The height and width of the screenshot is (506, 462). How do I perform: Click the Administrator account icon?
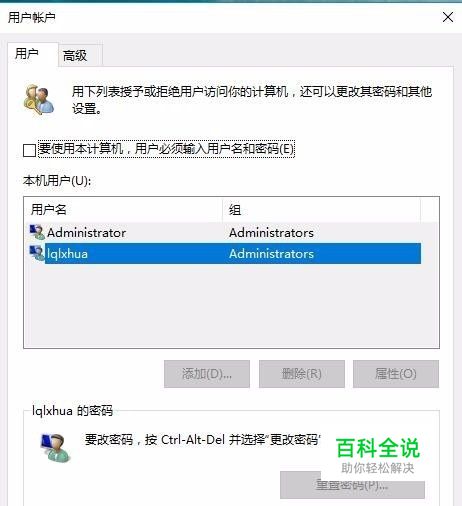pyautogui.click(x=37, y=232)
